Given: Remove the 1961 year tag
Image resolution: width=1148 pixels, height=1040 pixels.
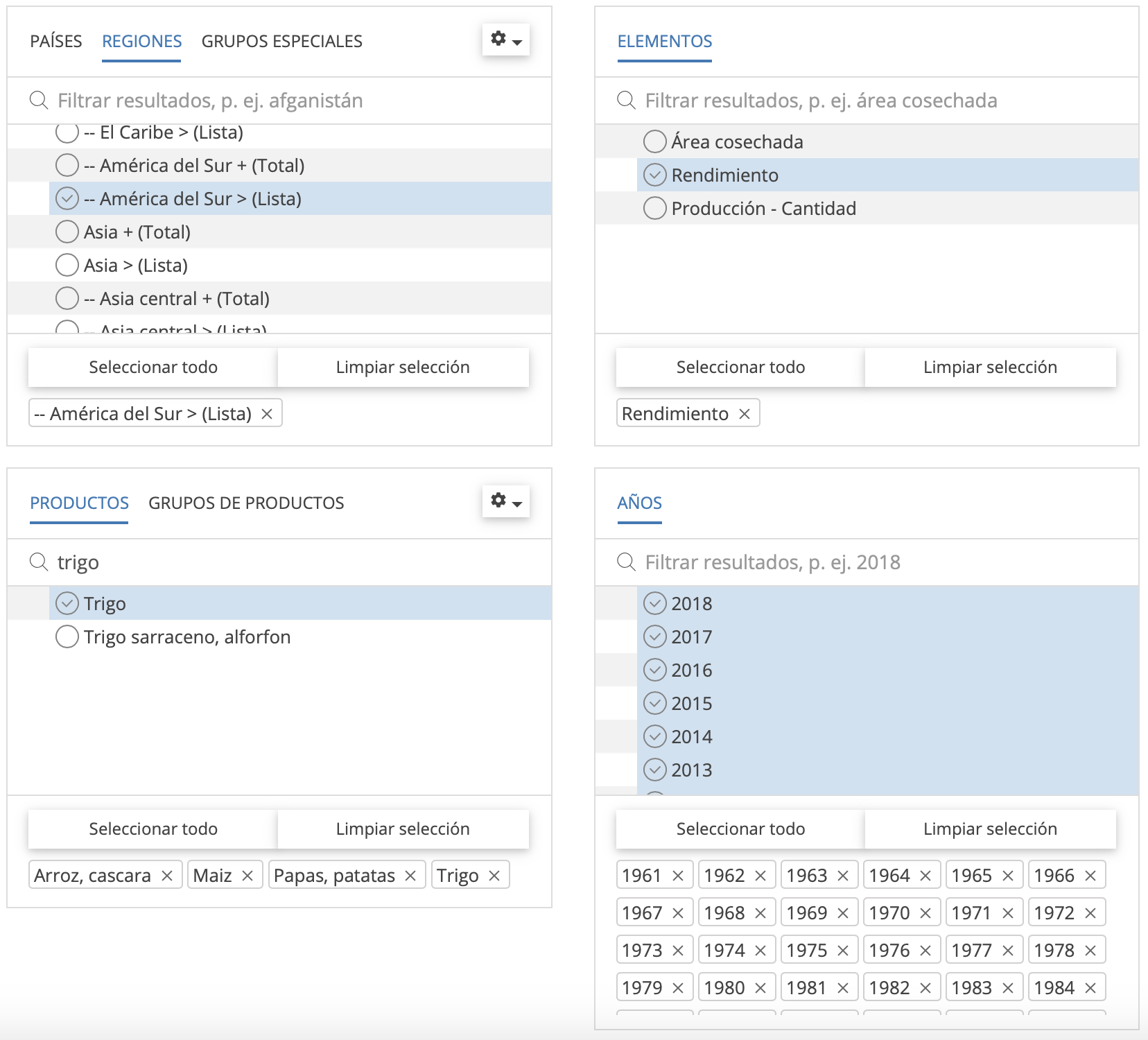Looking at the screenshot, I should point(678,876).
